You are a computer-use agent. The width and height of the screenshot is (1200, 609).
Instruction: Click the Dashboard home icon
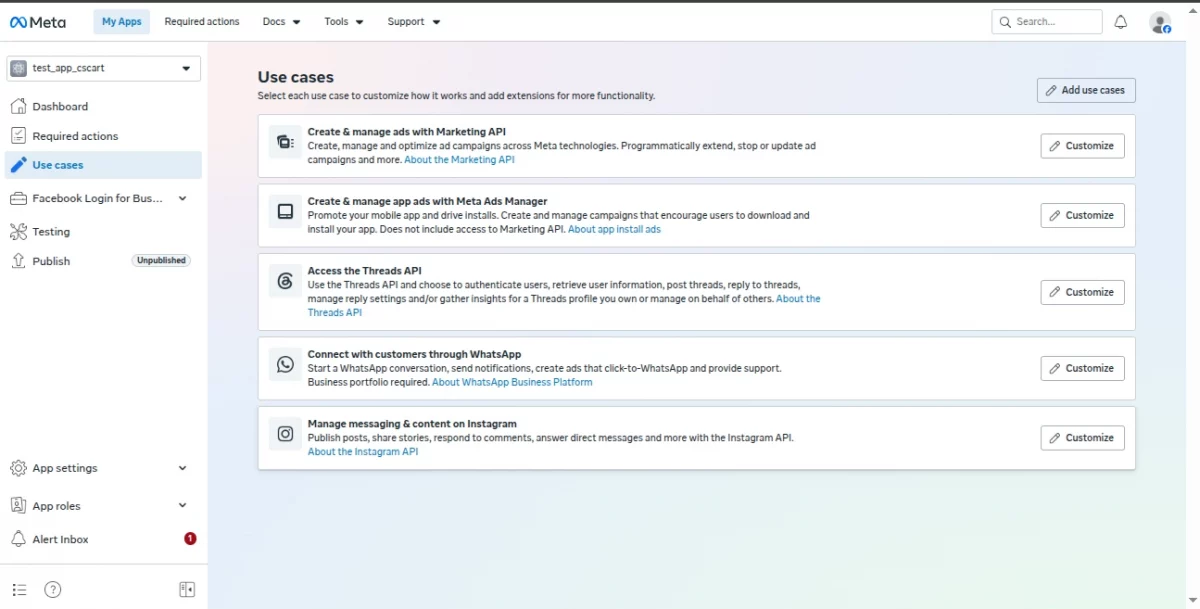(x=18, y=106)
